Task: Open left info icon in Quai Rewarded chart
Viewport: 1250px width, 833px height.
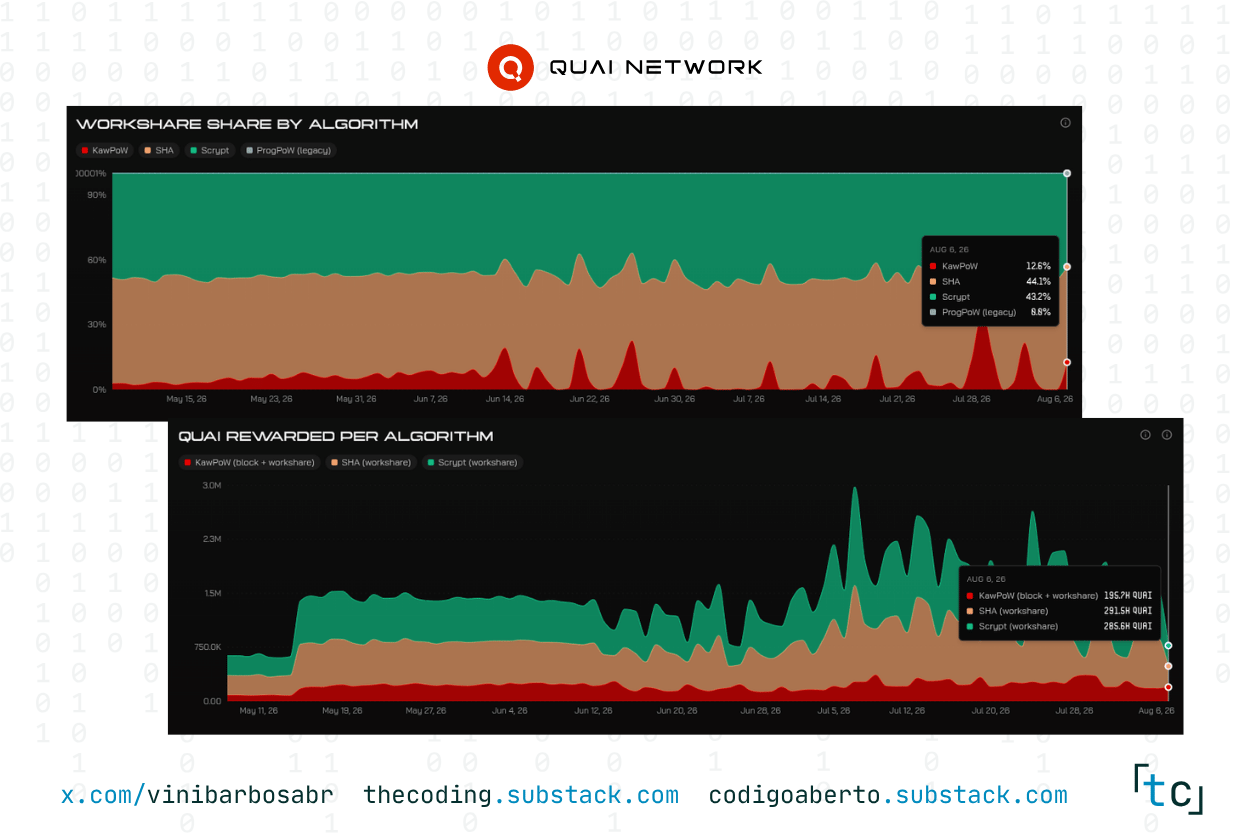Action: click(1146, 435)
